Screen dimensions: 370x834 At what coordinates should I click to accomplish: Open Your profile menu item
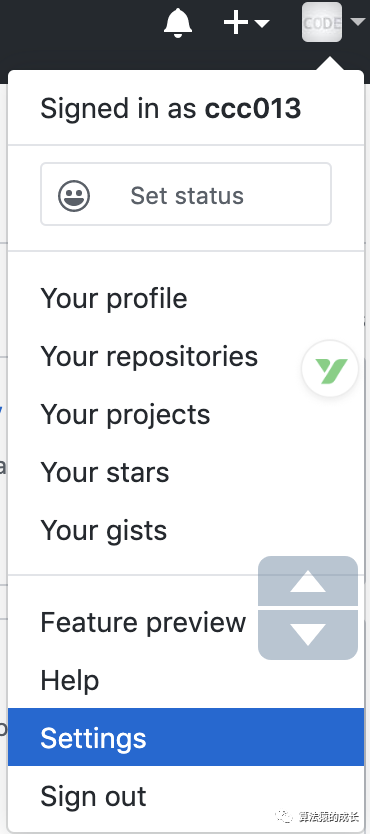114,298
